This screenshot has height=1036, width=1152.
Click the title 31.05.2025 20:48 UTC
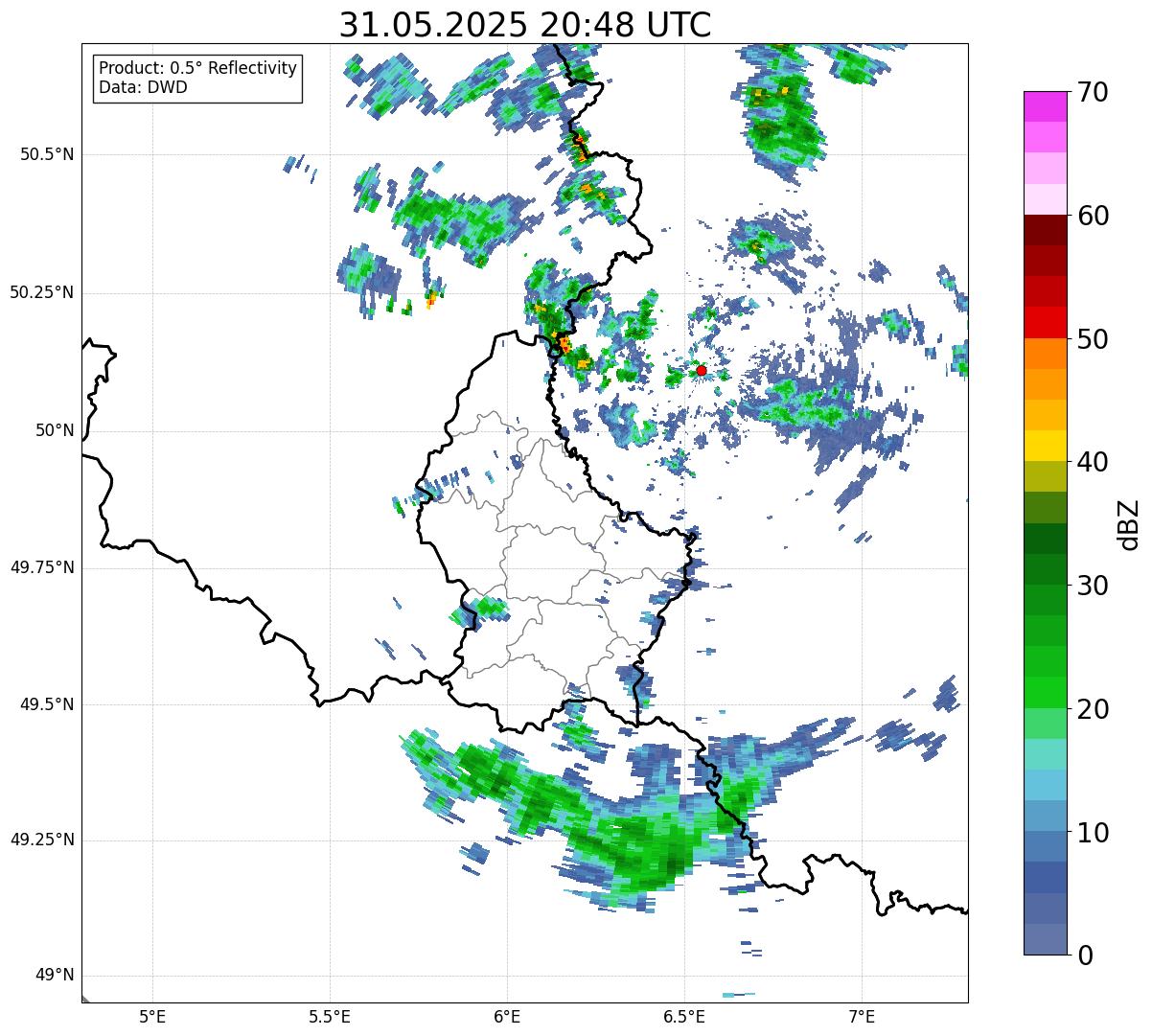(x=525, y=24)
